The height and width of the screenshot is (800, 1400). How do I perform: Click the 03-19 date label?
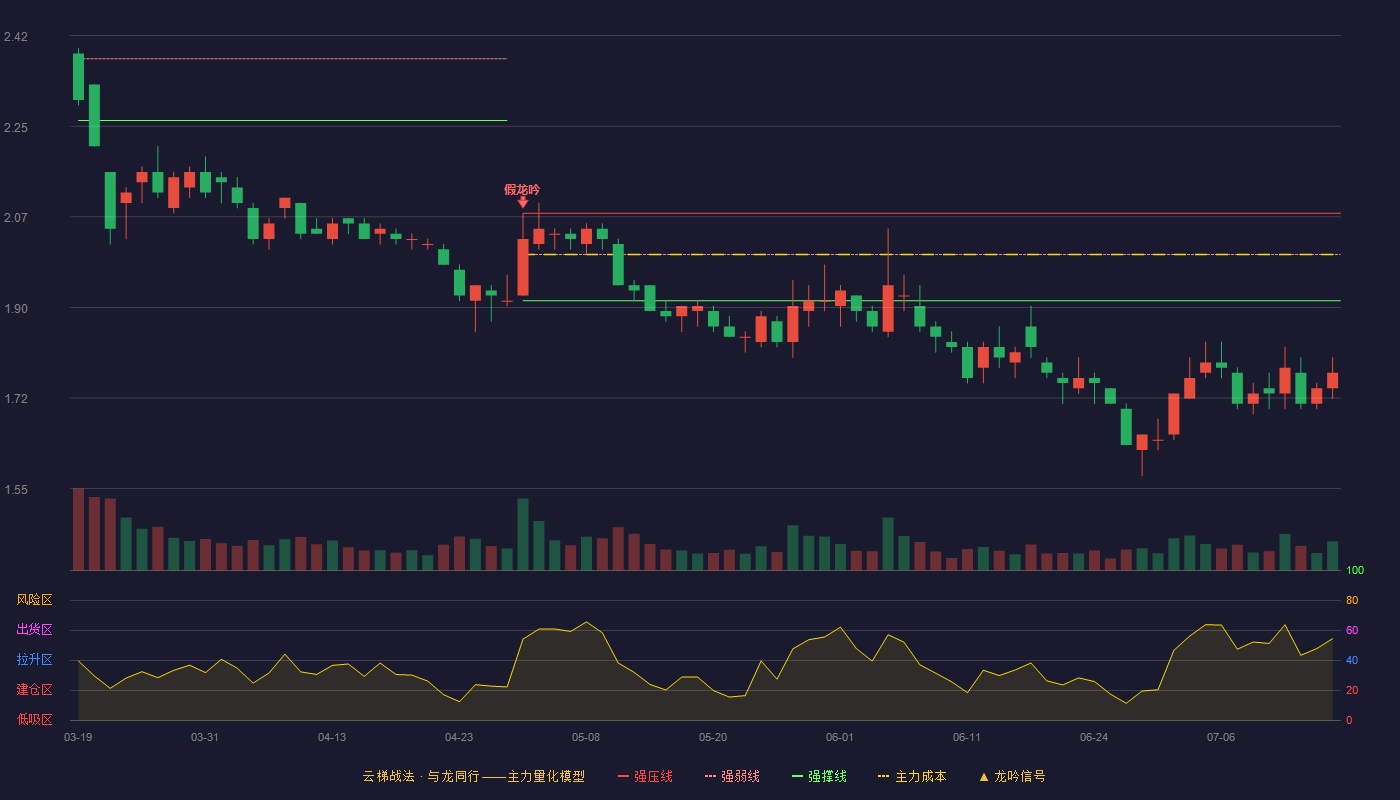[x=78, y=737]
